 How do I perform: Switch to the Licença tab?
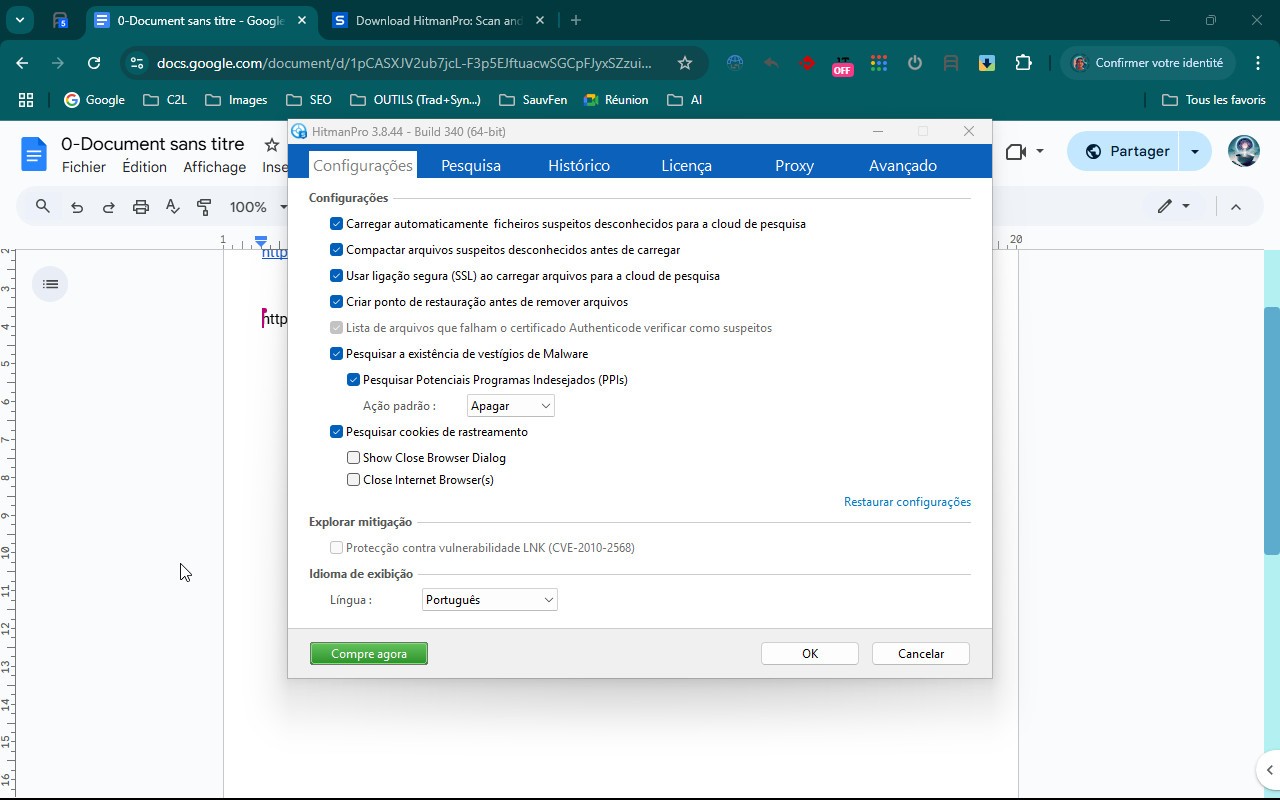(x=686, y=166)
